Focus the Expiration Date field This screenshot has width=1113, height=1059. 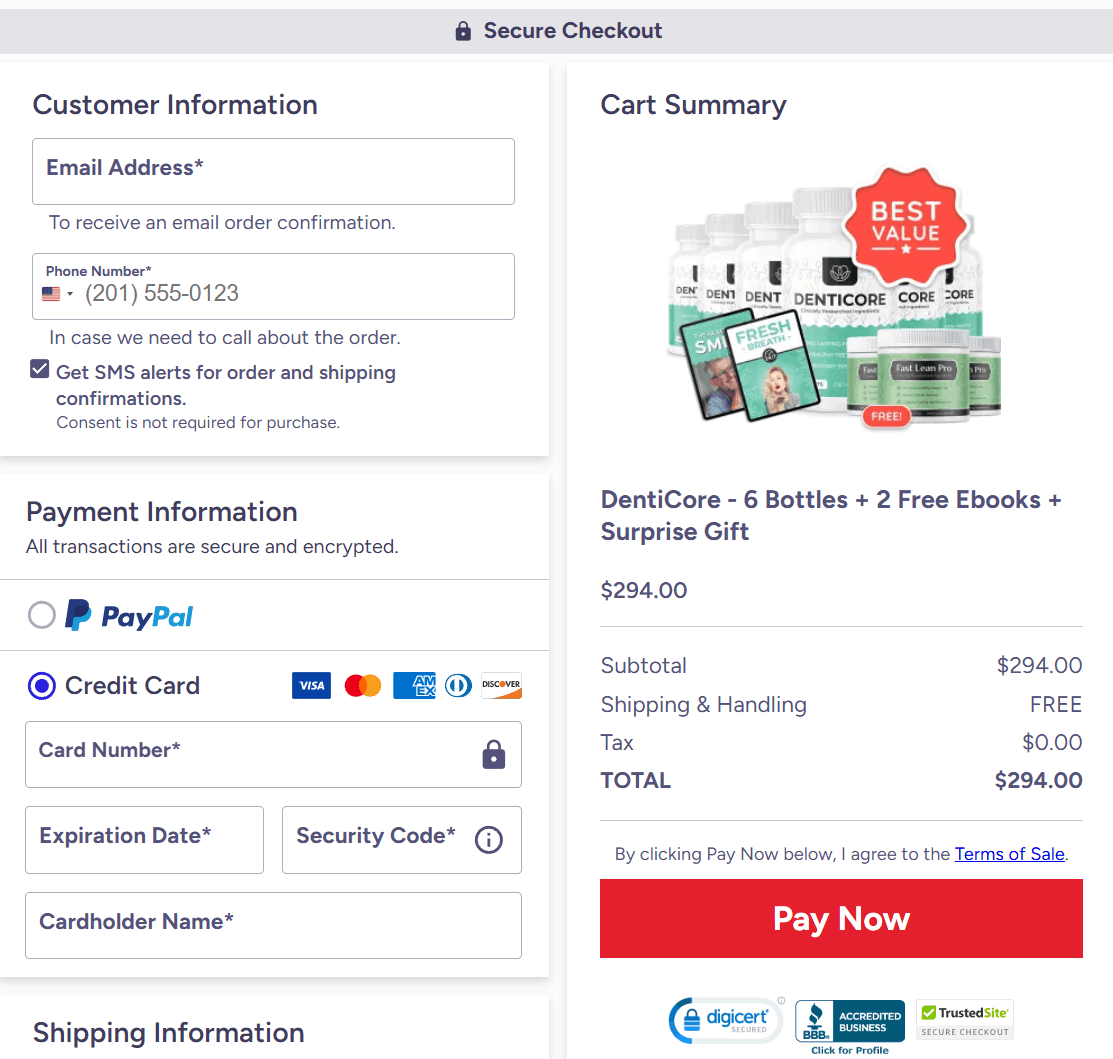coord(144,840)
